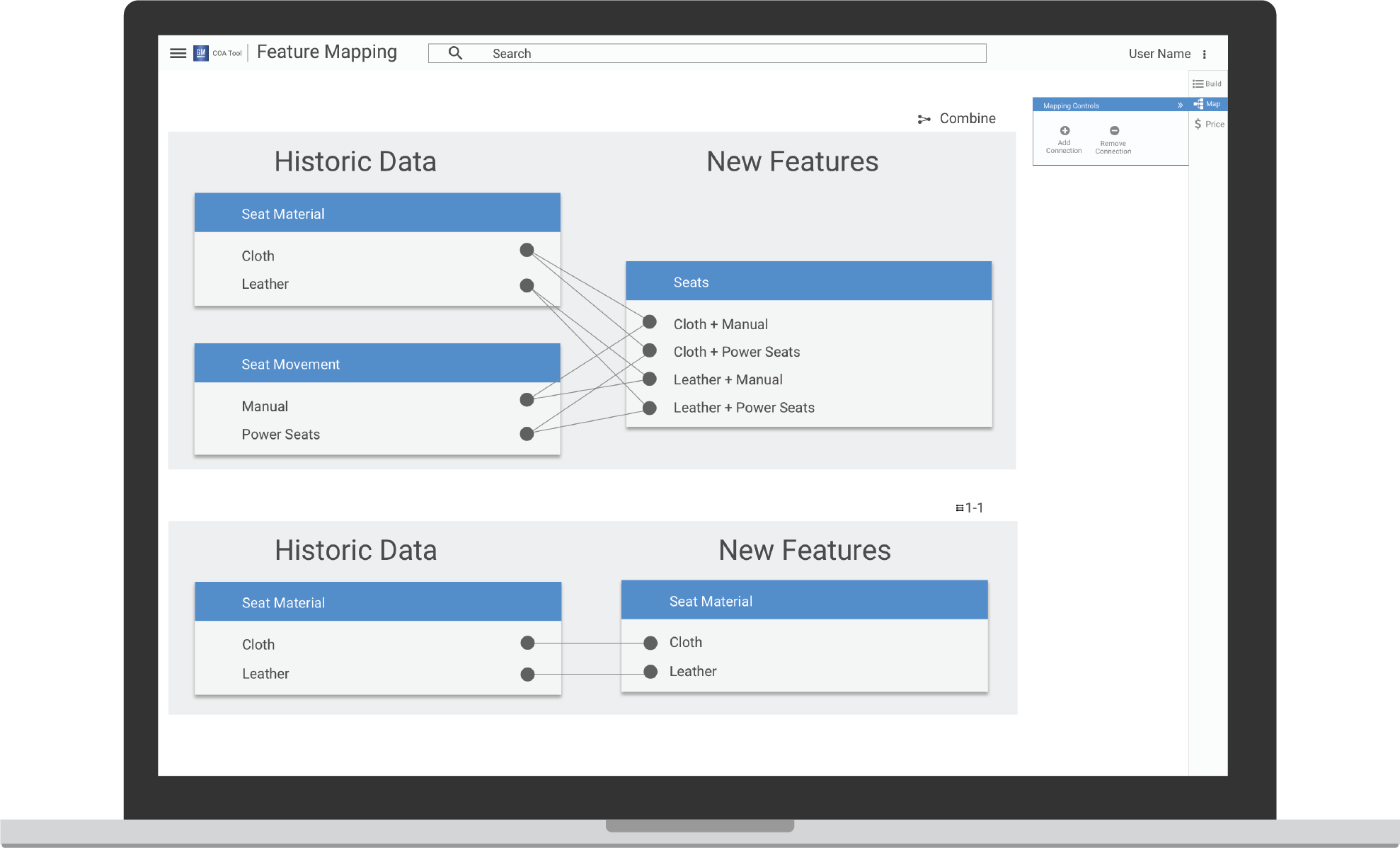
Task: Collapse the Mapping Controls panel
Action: [x=1180, y=105]
